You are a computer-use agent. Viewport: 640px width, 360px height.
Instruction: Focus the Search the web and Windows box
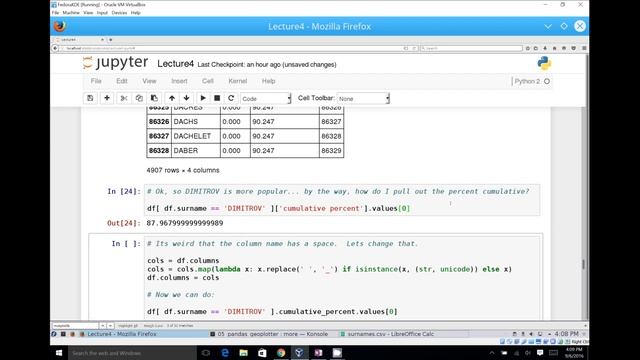click(x=132, y=353)
